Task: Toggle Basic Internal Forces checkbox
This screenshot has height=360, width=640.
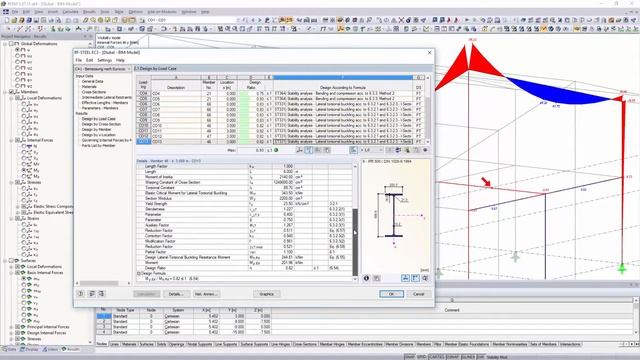Action: (x=18, y=272)
